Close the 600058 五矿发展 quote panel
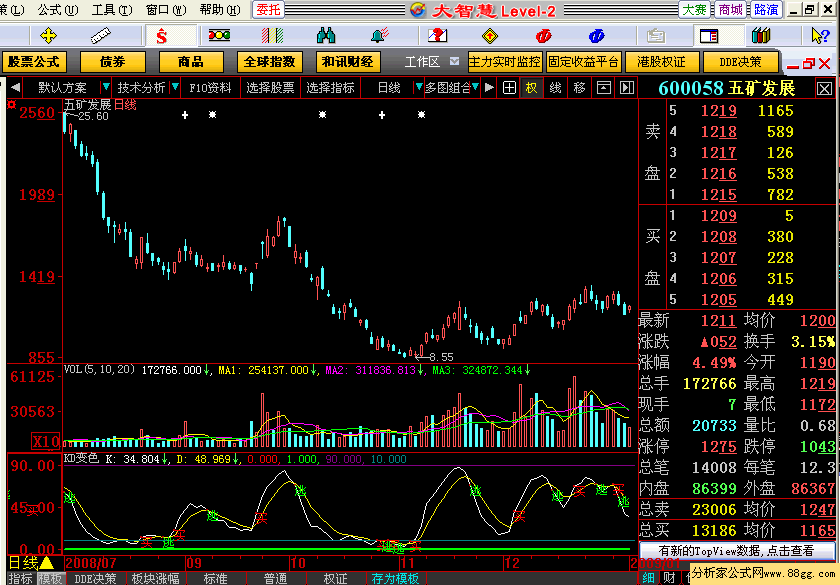This screenshot has height=585, width=840. [x=824, y=88]
